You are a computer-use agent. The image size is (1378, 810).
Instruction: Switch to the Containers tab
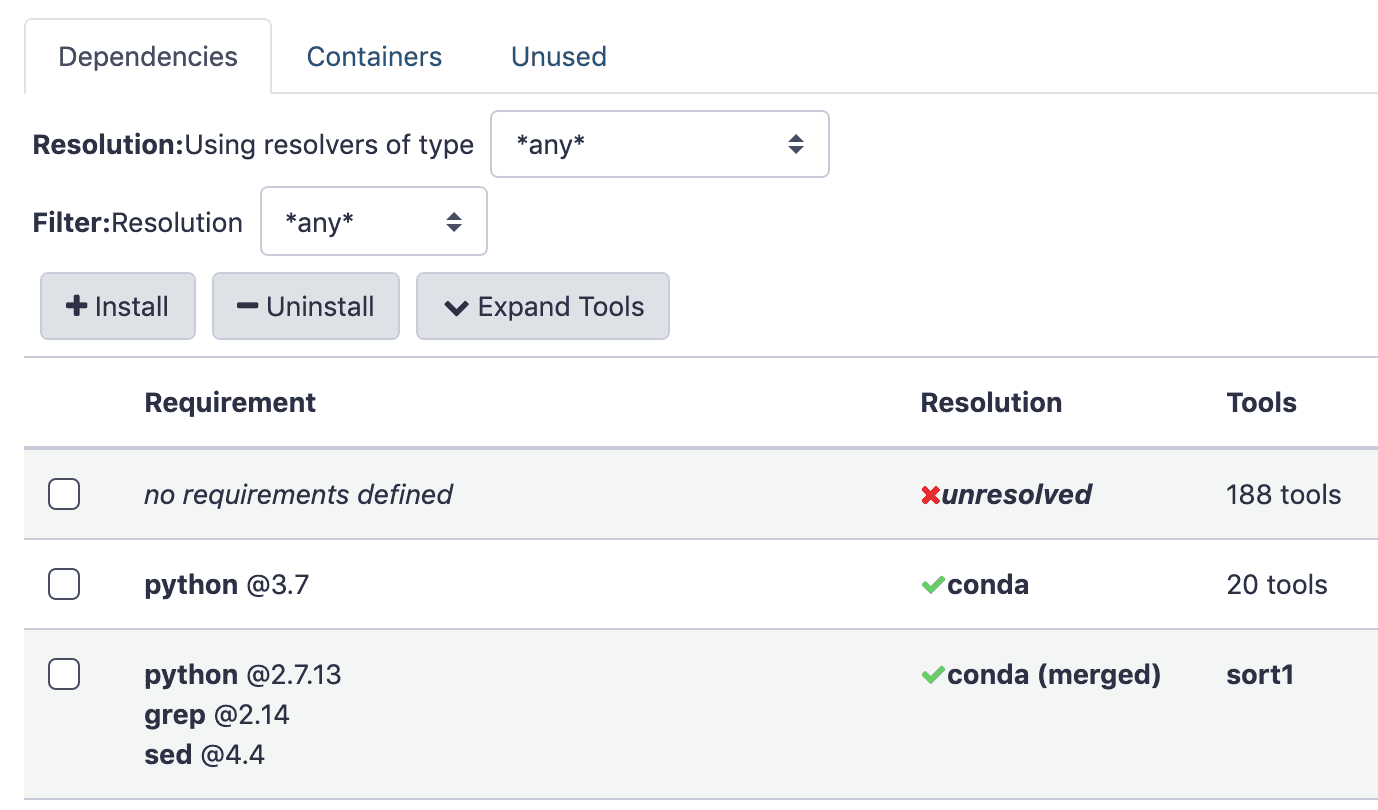[374, 56]
